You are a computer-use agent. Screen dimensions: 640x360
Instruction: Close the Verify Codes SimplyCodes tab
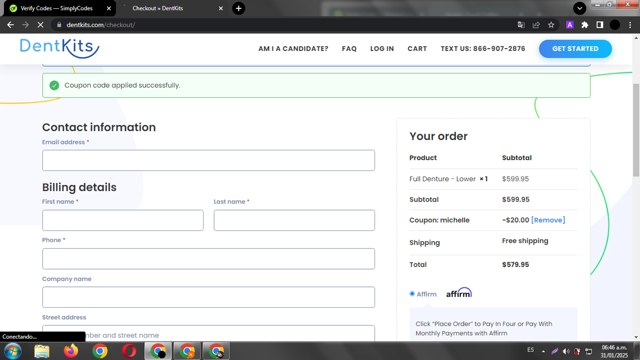(109, 8)
